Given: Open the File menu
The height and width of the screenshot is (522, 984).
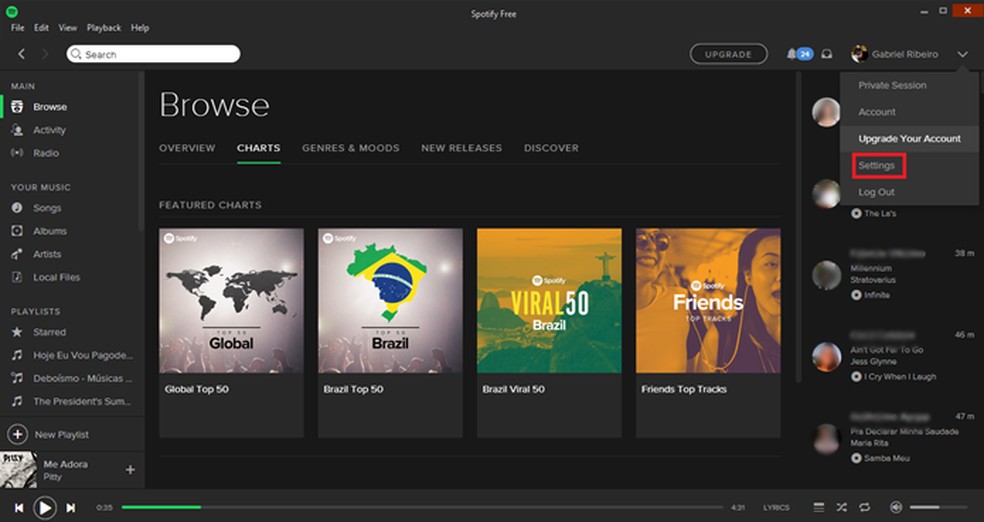Looking at the screenshot, I should tap(18, 28).
